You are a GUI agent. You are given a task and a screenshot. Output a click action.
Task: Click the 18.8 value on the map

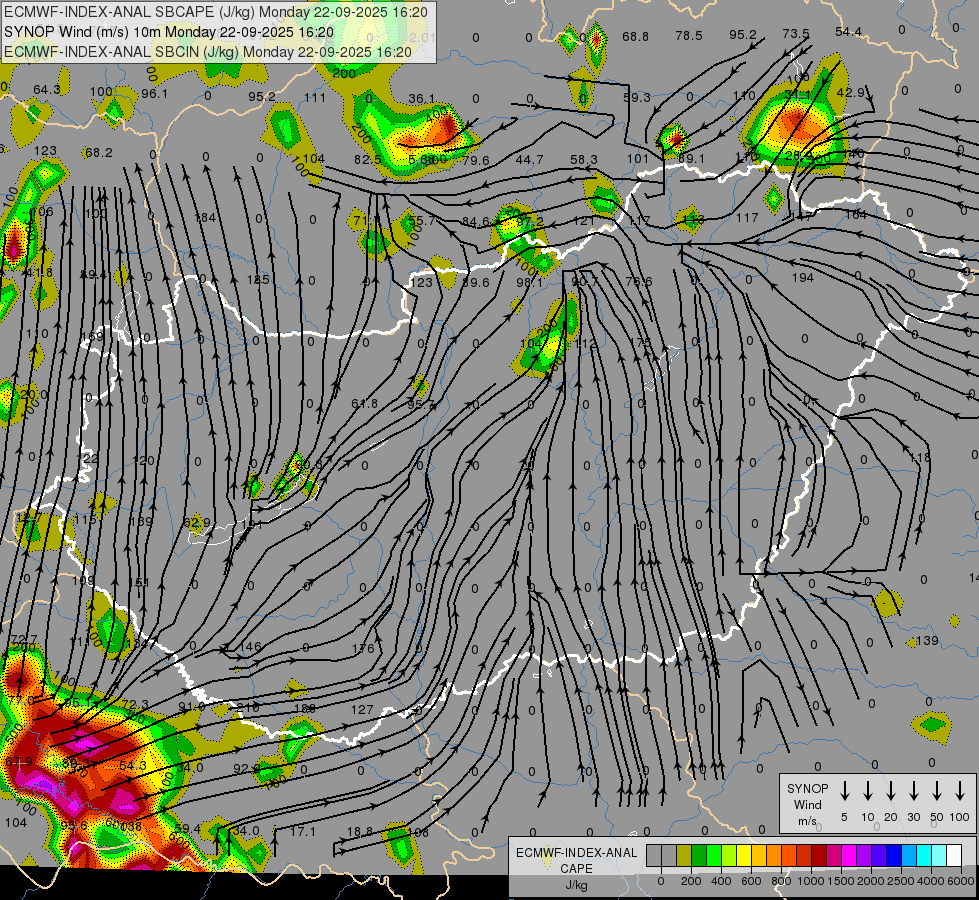(360, 832)
